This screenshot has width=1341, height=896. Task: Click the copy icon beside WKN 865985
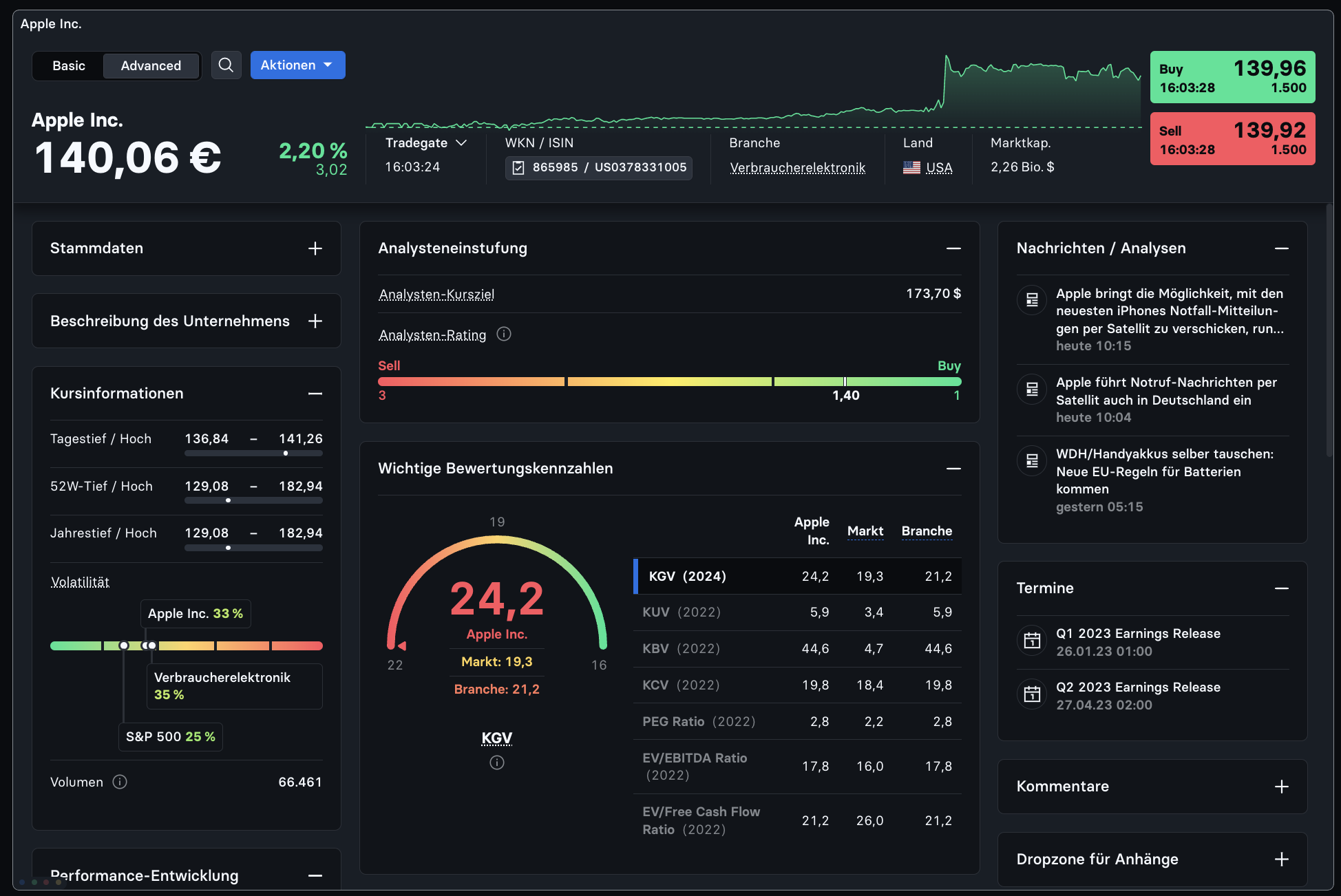(518, 167)
